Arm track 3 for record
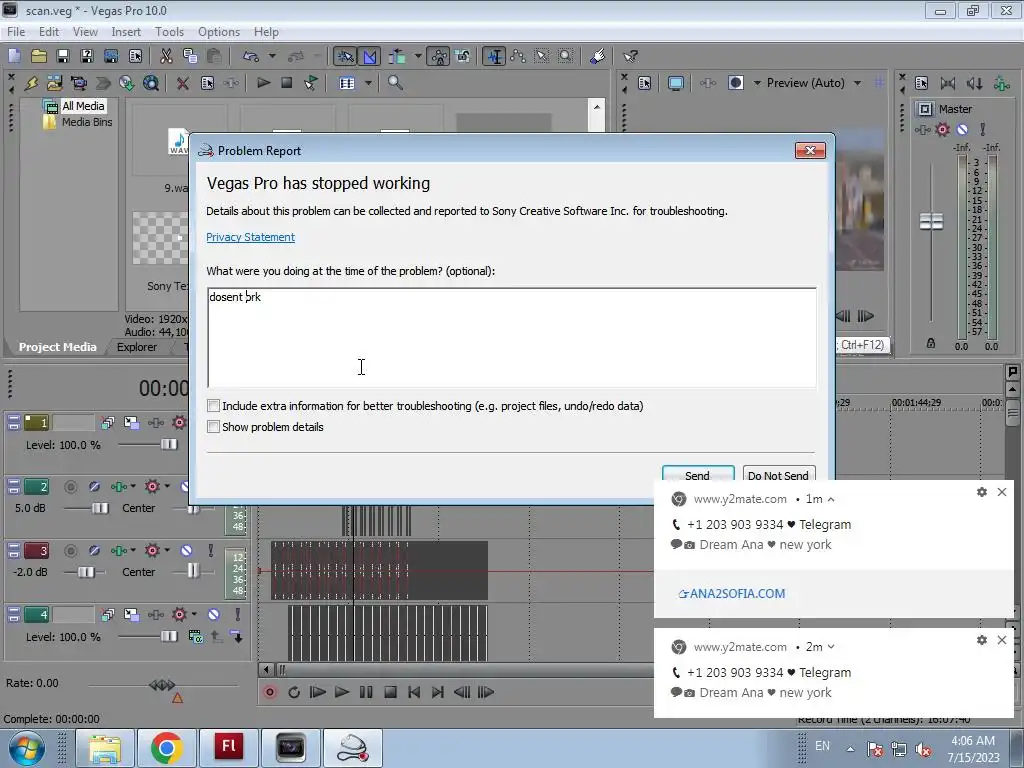The image size is (1024, 768). tap(71, 551)
